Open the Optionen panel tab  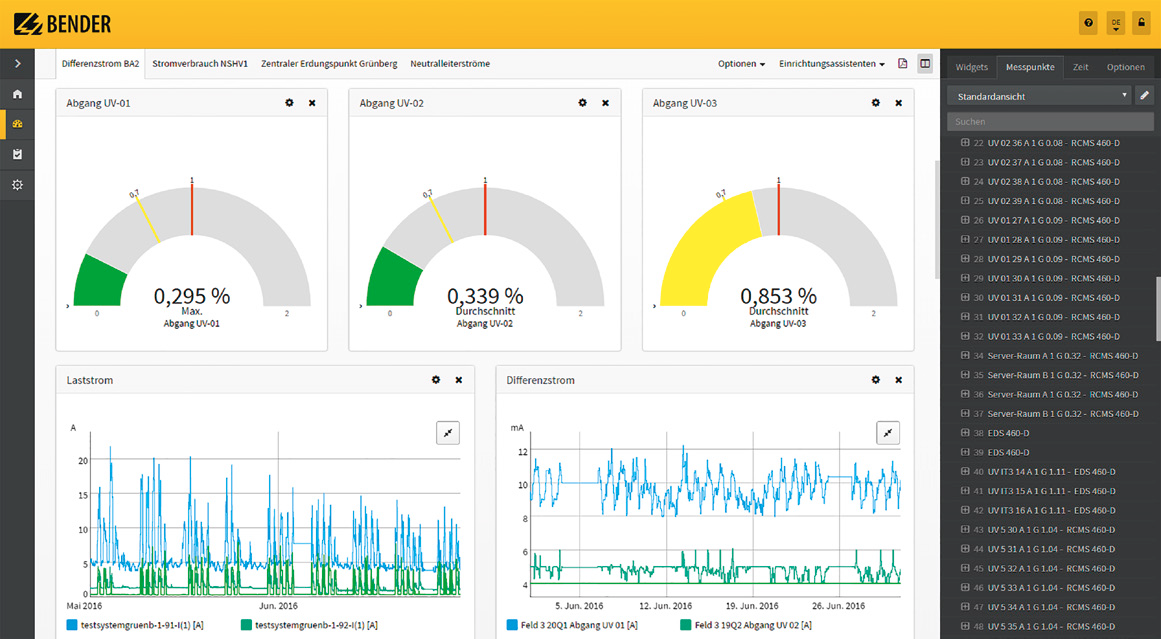1125,67
